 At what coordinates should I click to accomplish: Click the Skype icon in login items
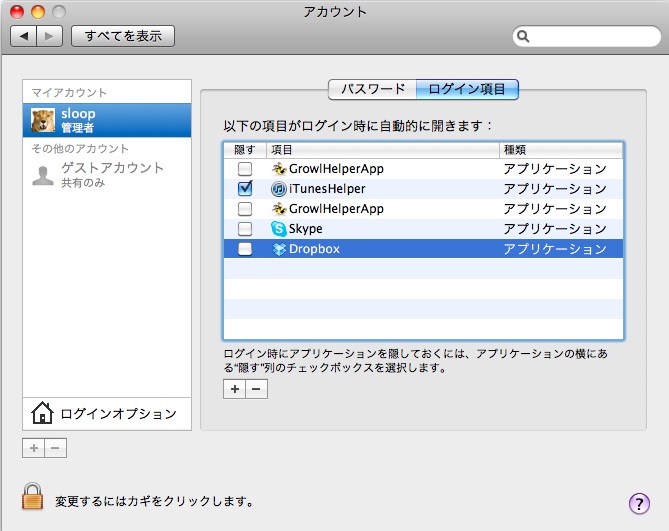coord(279,229)
